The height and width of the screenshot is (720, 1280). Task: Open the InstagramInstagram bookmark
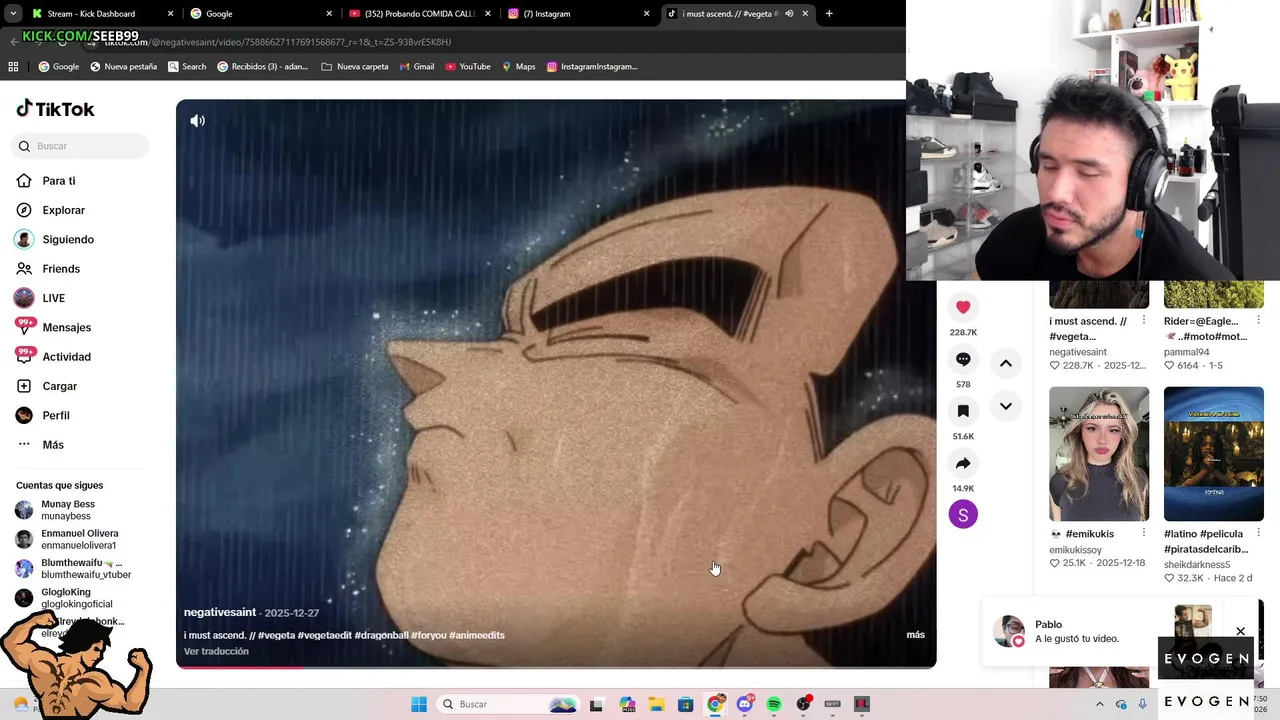coord(592,67)
